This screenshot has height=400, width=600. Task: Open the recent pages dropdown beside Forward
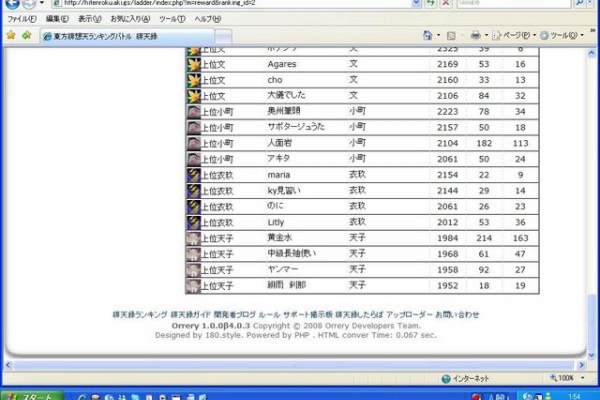[42, 3]
